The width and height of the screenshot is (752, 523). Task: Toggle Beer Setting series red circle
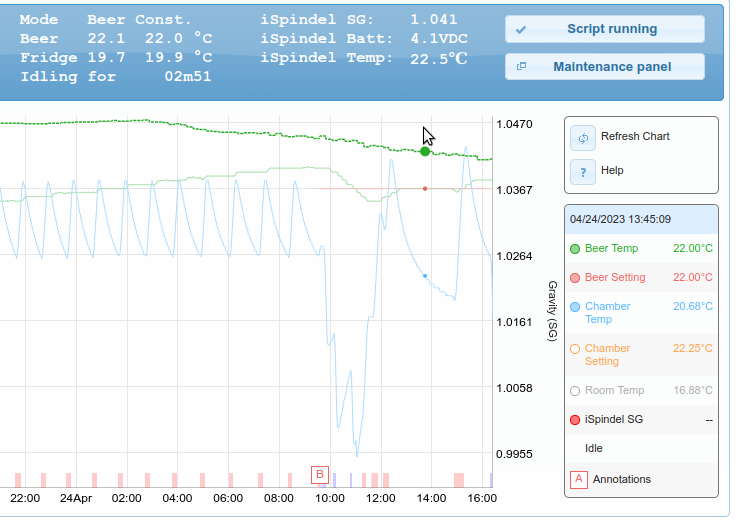pyautogui.click(x=575, y=278)
